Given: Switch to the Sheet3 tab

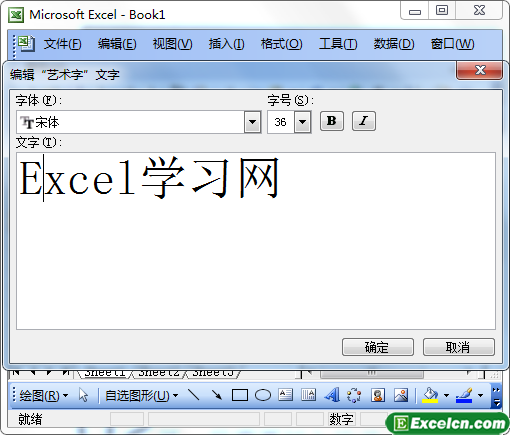Looking at the screenshot, I should [x=213, y=373].
